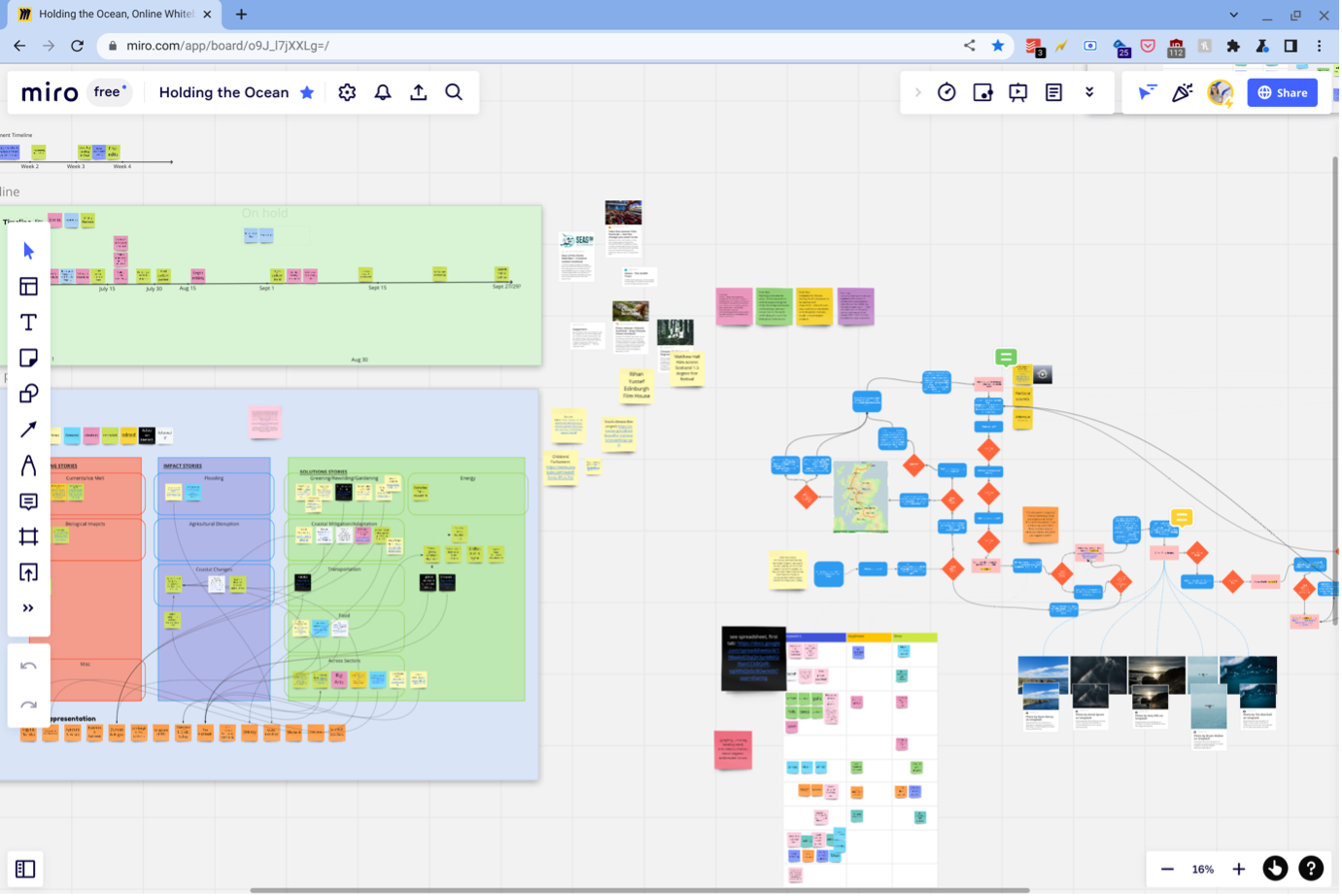Toggle hide collaborators' cursors
The height and width of the screenshot is (896, 1342).
(x=1148, y=92)
